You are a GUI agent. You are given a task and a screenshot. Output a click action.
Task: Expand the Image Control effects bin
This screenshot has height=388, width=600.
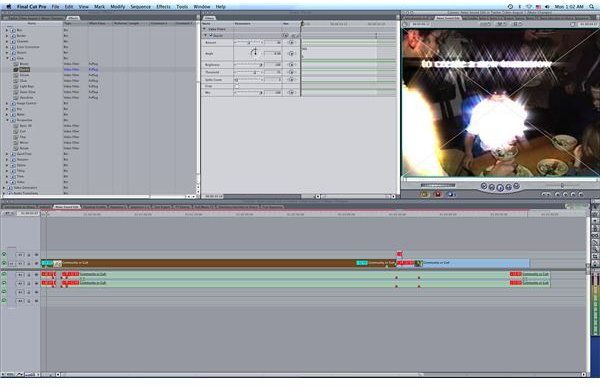(7, 103)
